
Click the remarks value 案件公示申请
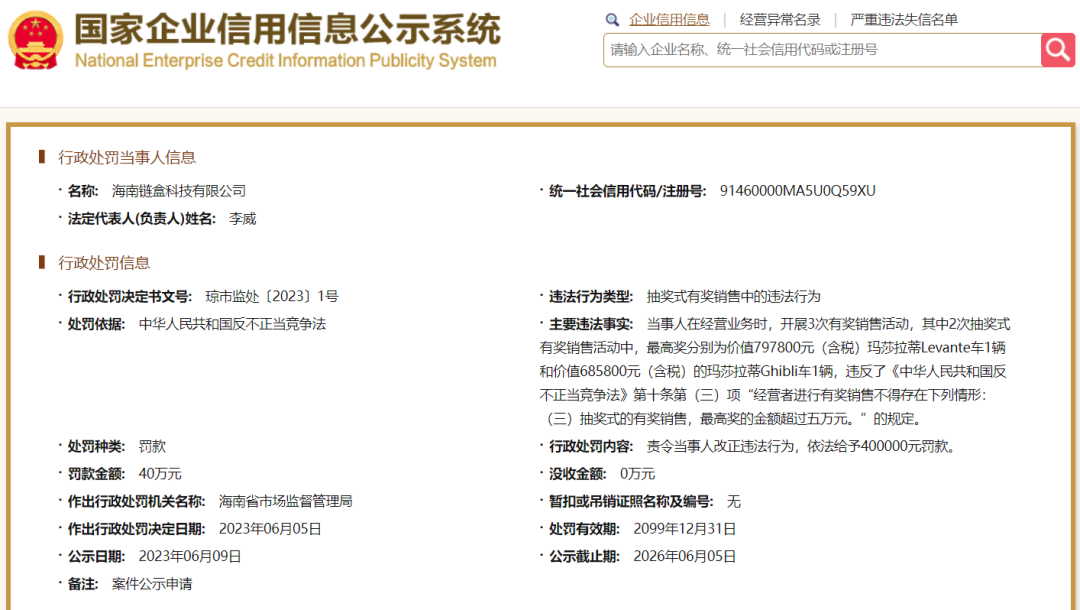click(x=152, y=583)
